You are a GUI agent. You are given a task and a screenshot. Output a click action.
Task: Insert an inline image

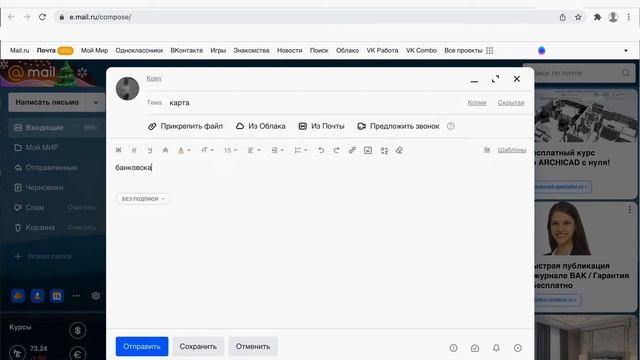(x=368, y=150)
